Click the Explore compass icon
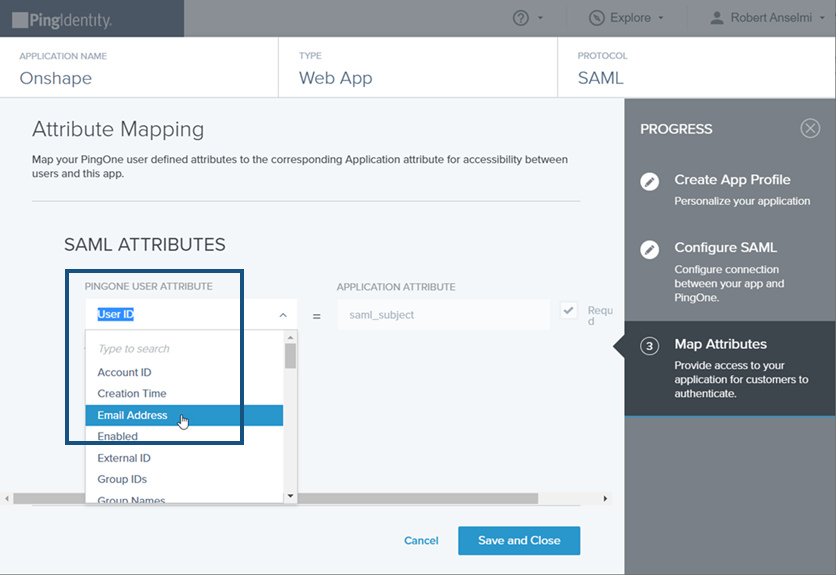This screenshot has width=836, height=575. 597,18
